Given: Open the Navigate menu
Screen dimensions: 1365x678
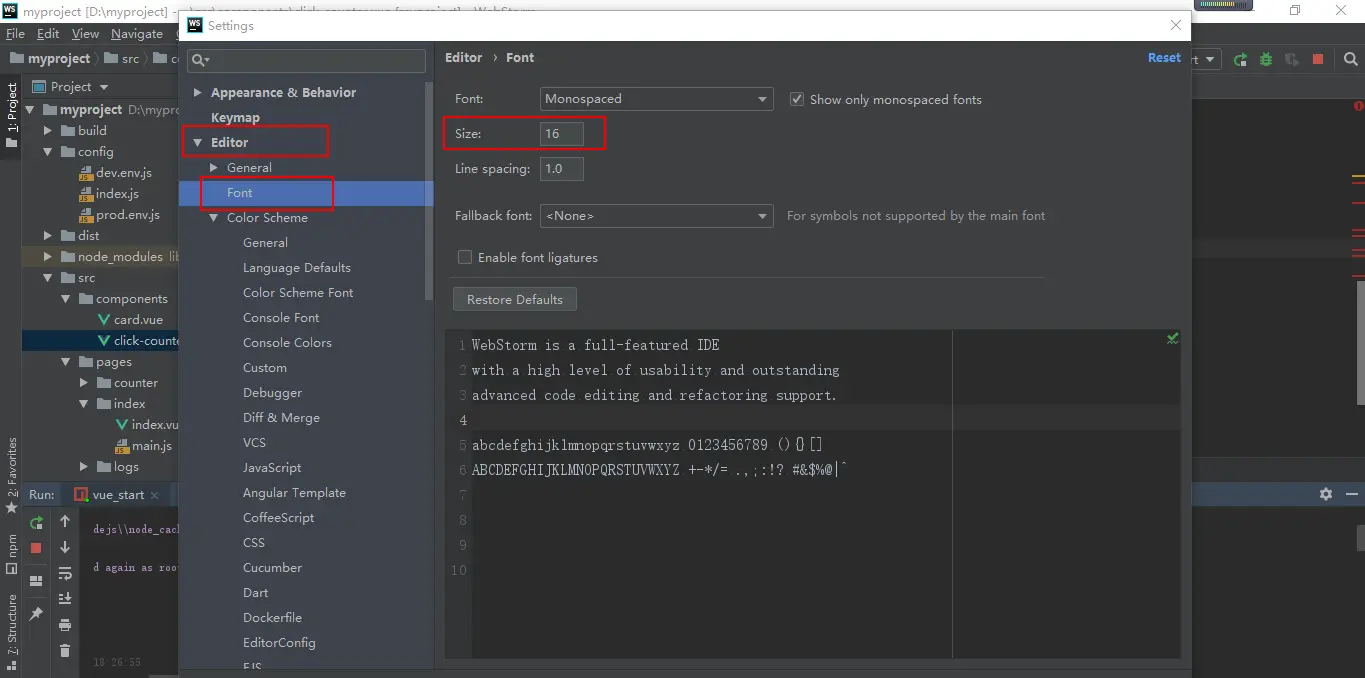Looking at the screenshot, I should [137, 33].
